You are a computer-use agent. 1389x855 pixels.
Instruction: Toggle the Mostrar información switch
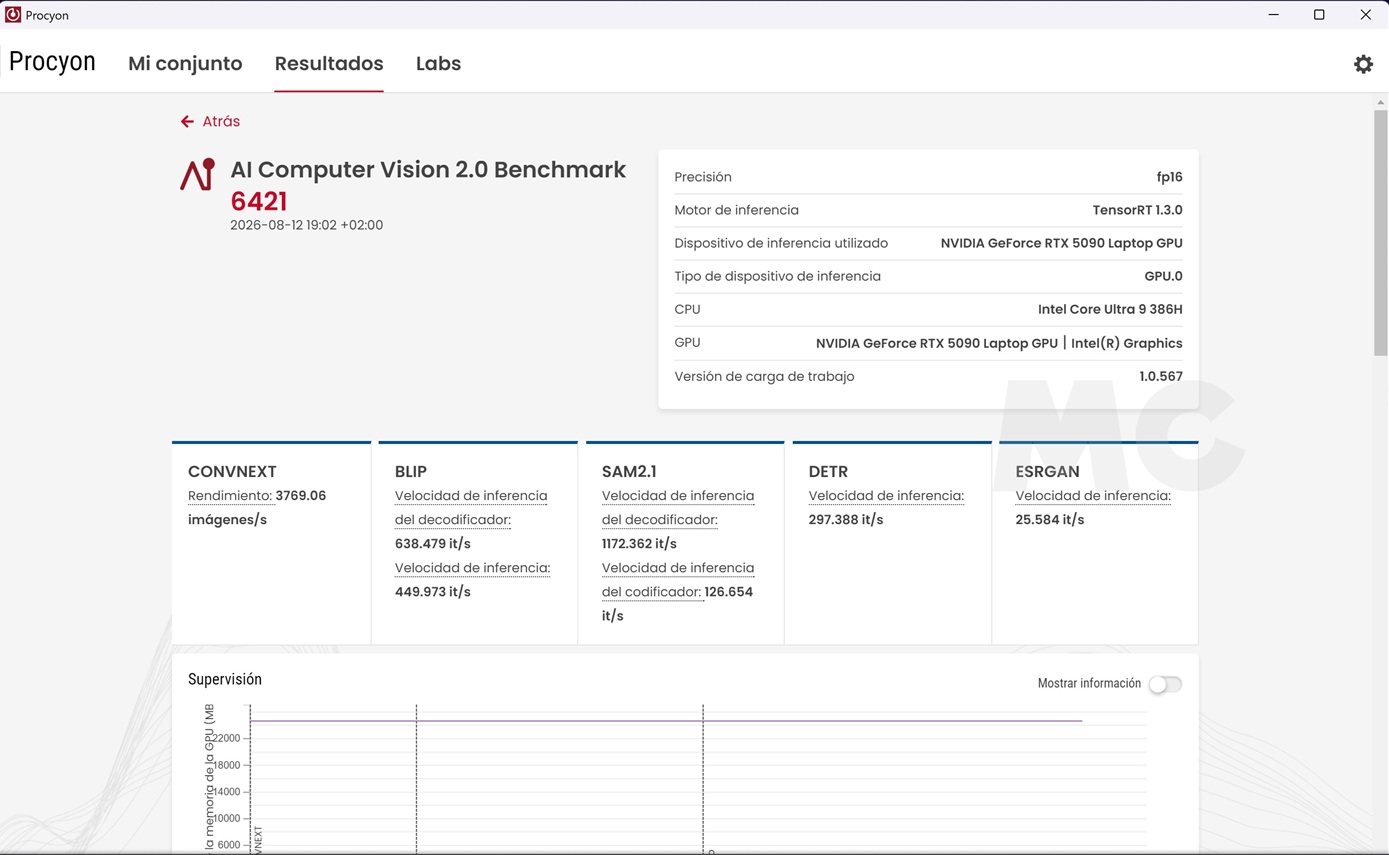coord(1165,684)
